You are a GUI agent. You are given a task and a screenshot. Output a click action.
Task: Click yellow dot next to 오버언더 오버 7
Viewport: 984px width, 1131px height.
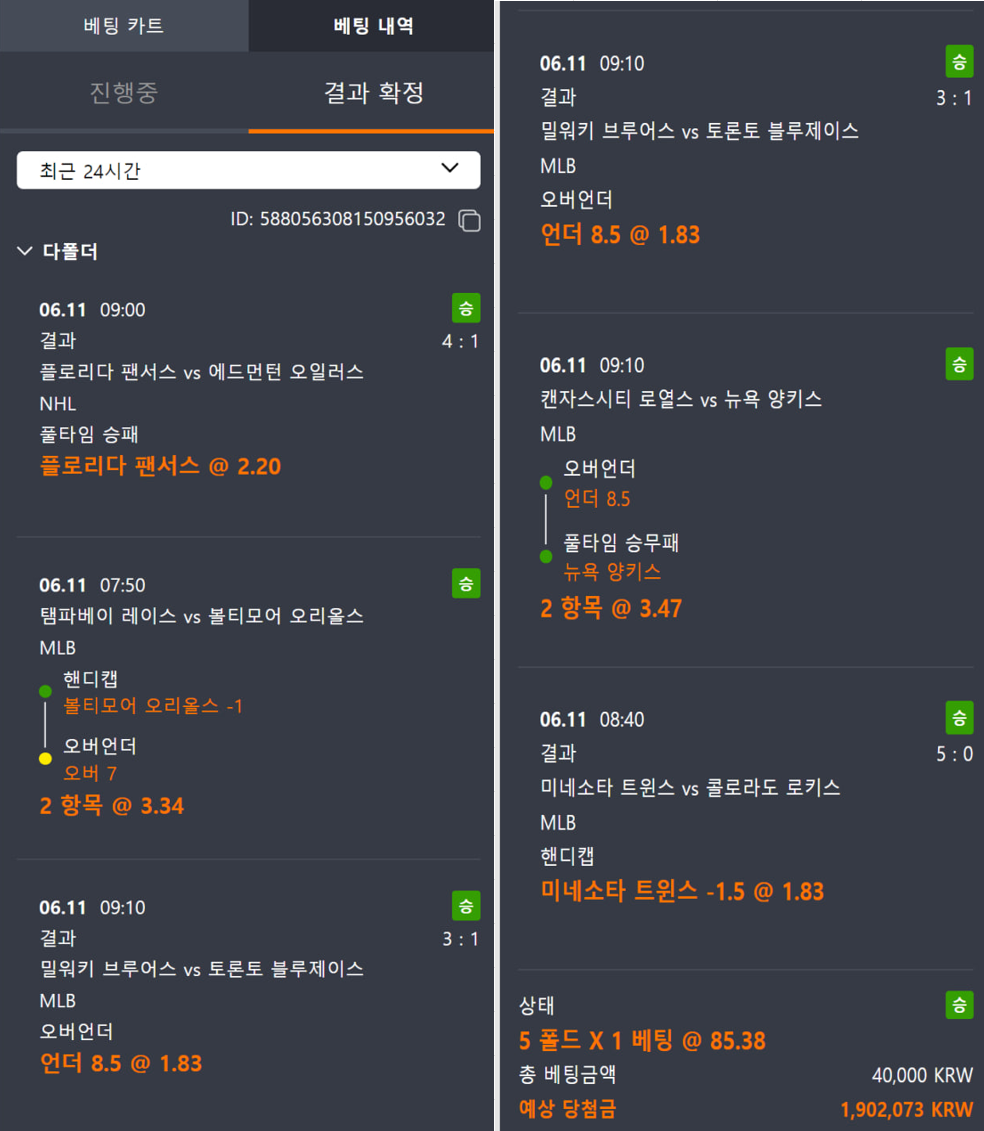(45, 758)
